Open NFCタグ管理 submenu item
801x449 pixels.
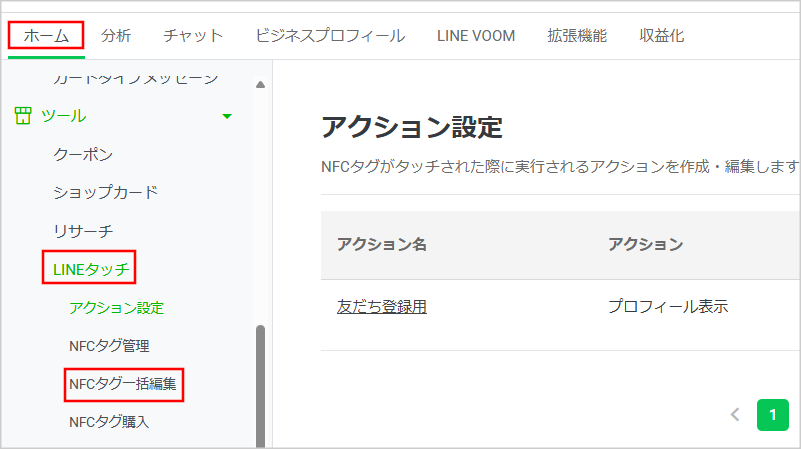tap(109, 346)
